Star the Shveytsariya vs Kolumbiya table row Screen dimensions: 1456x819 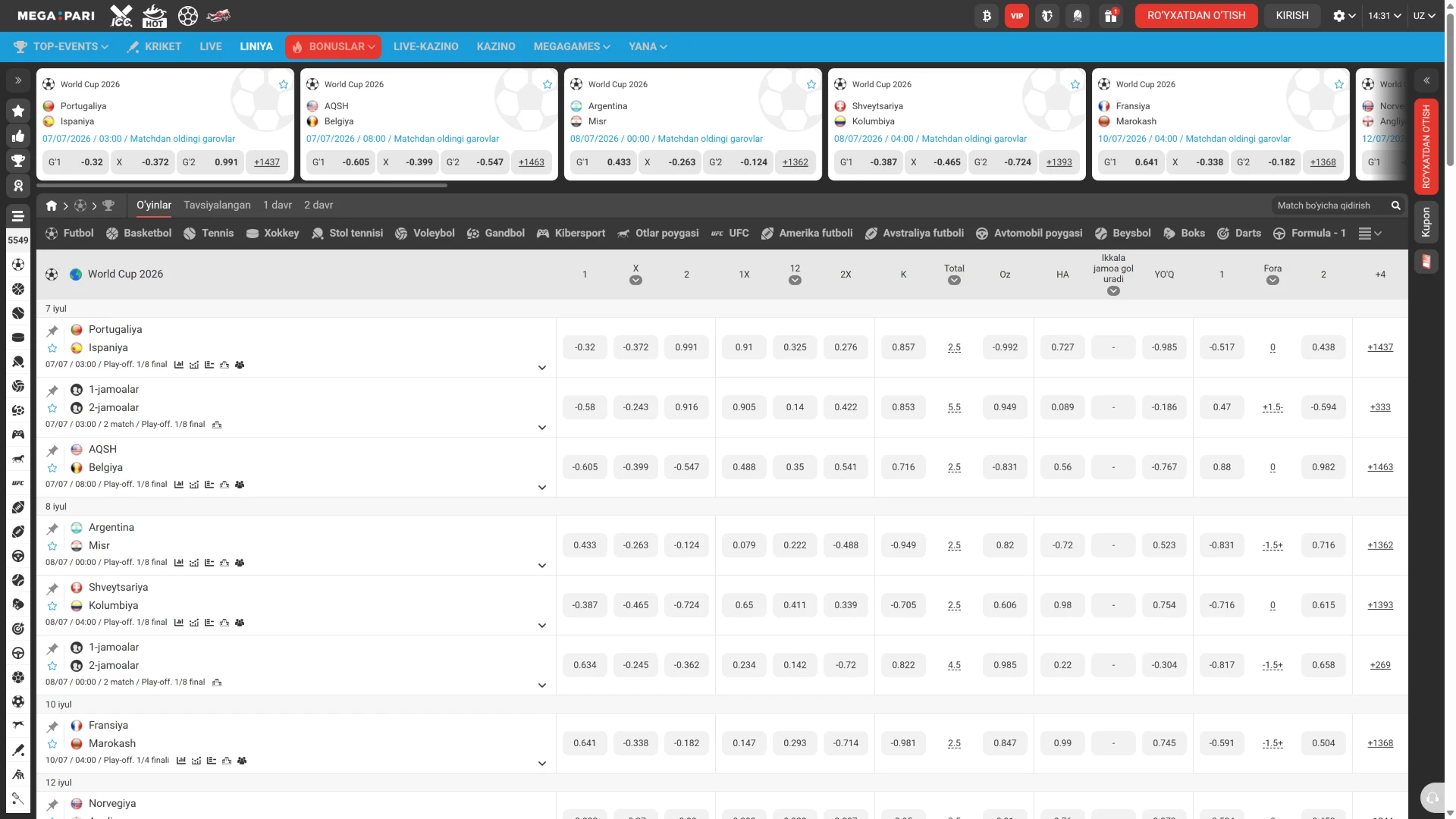(x=52, y=606)
